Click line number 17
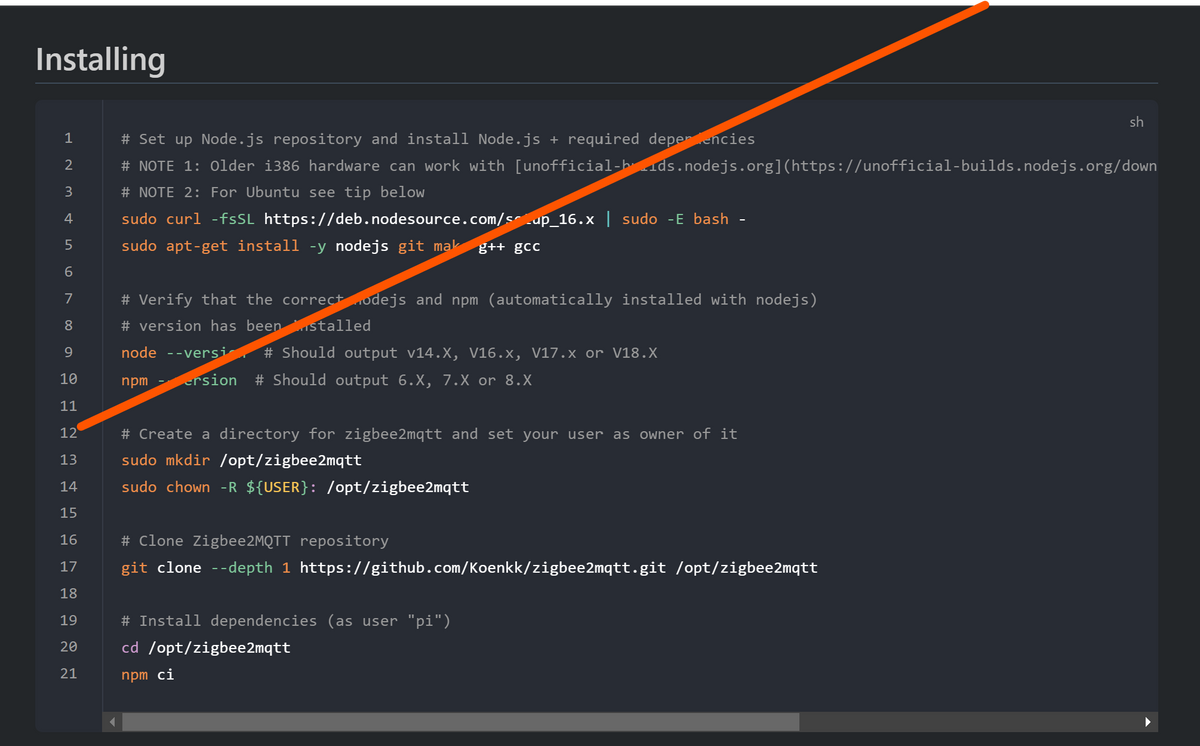Image resolution: width=1200 pixels, height=746 pixels. 68,567
